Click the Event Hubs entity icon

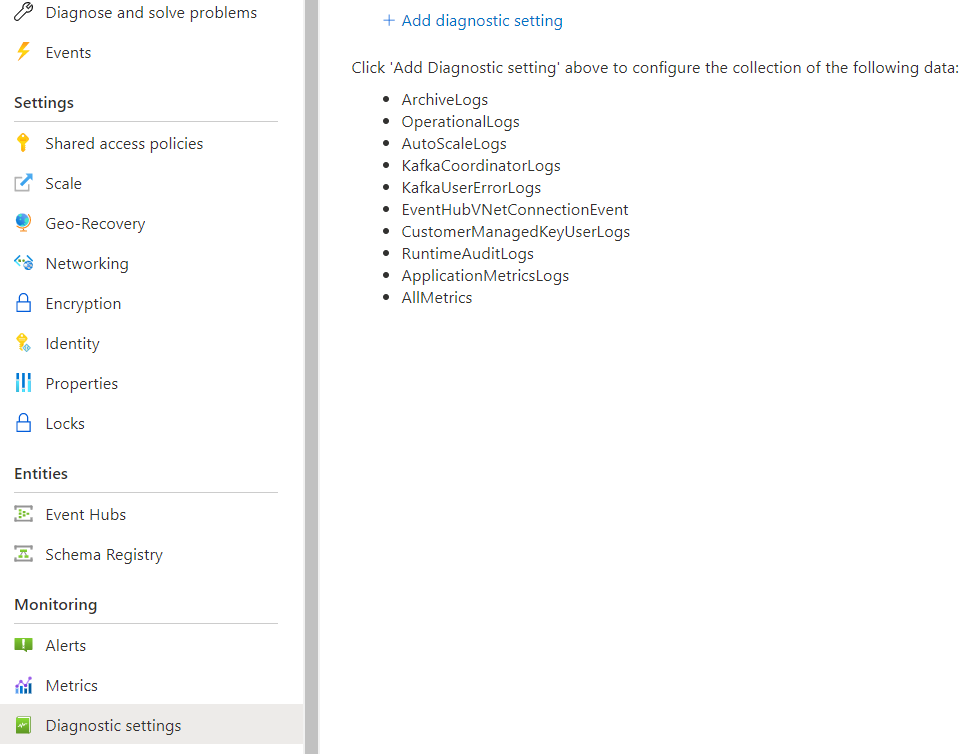tap(24, 515)
